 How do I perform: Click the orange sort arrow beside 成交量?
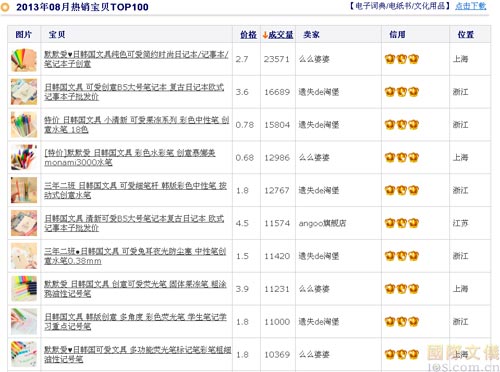pyautogui.click(x=265, y=34)
